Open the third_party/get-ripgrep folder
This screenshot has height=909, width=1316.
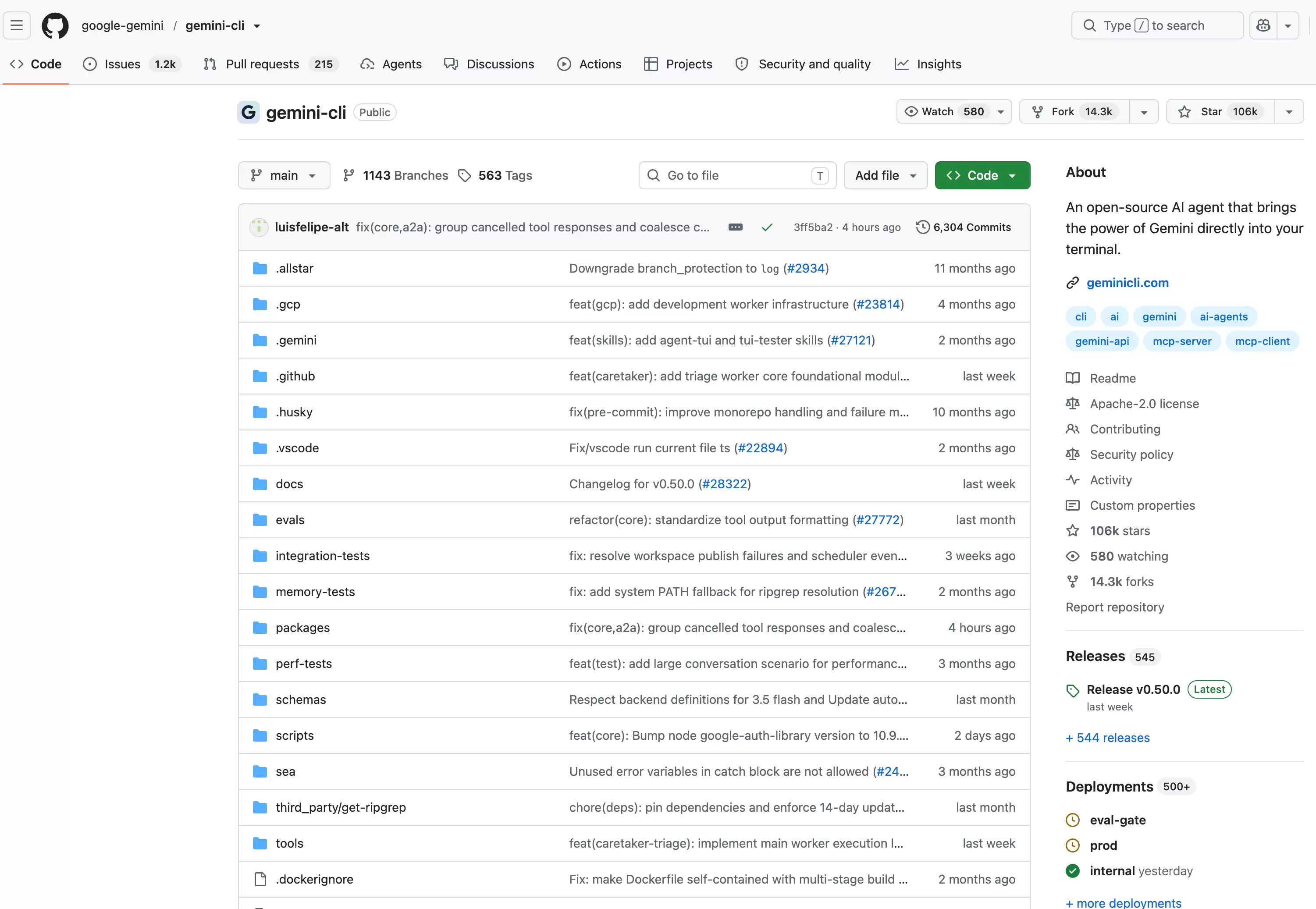pos(341,808)
